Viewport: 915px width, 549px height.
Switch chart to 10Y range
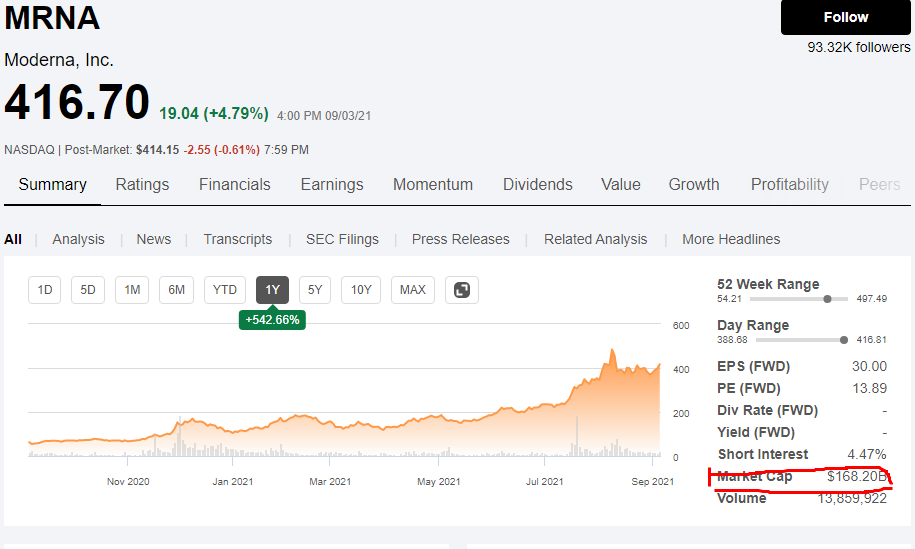(x=361, y=290)
